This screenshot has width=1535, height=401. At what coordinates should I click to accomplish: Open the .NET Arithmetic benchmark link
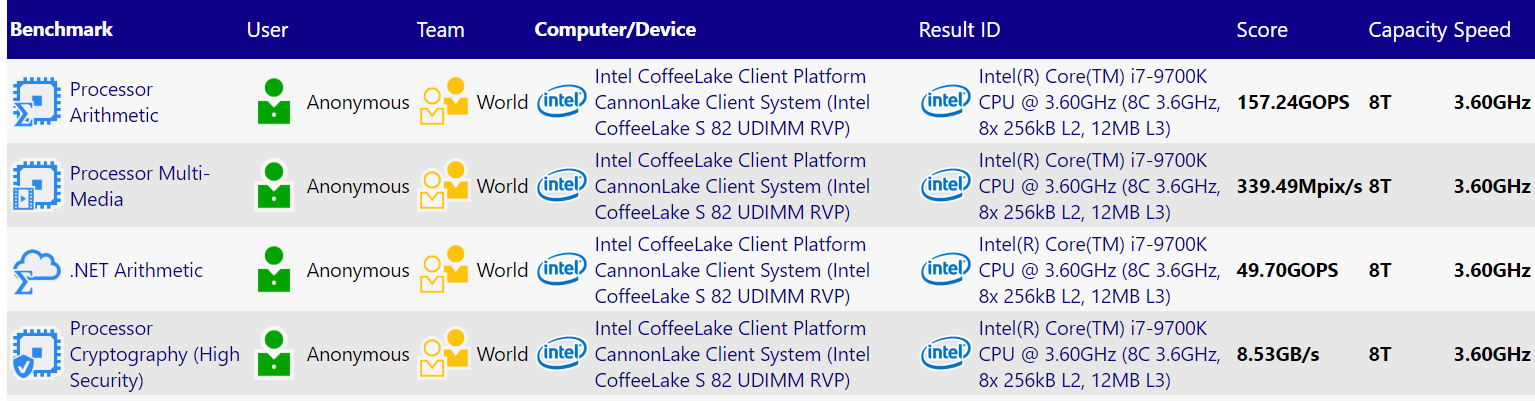pyautogui.click(x=136, y=270)
